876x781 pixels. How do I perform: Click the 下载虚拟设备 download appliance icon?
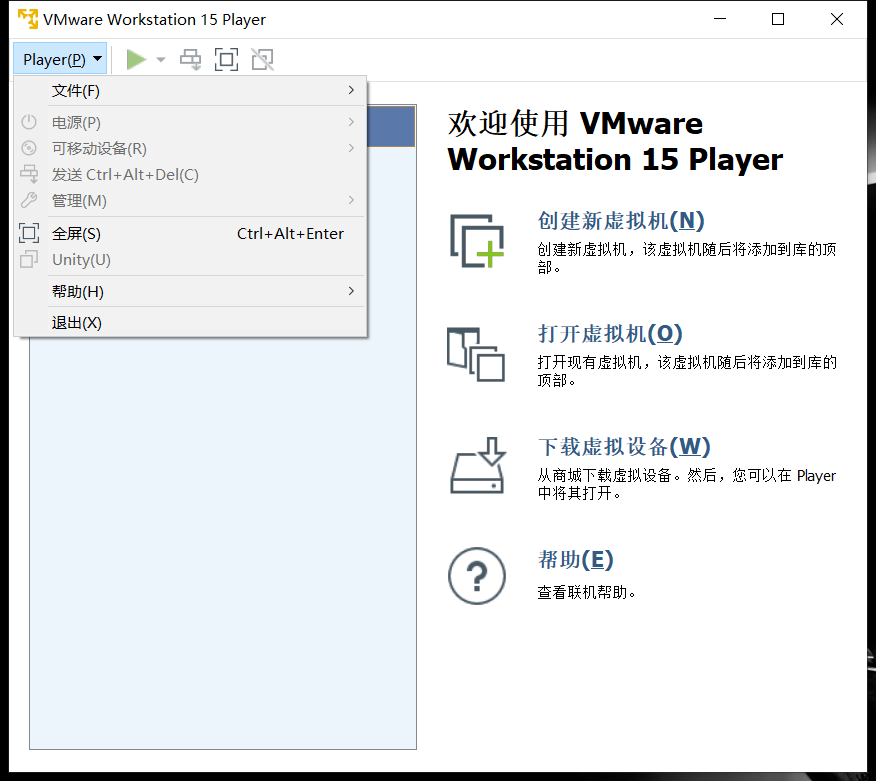(477, 465)
